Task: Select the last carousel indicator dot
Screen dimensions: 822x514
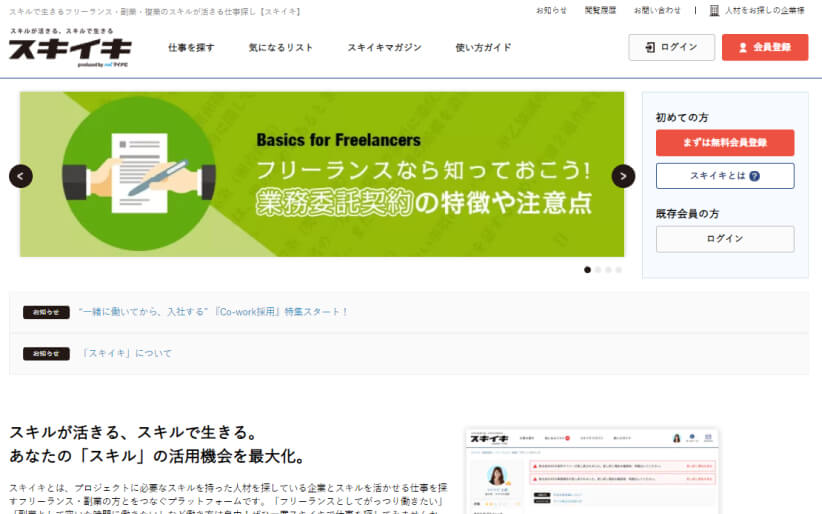Action: click(619, 270)
